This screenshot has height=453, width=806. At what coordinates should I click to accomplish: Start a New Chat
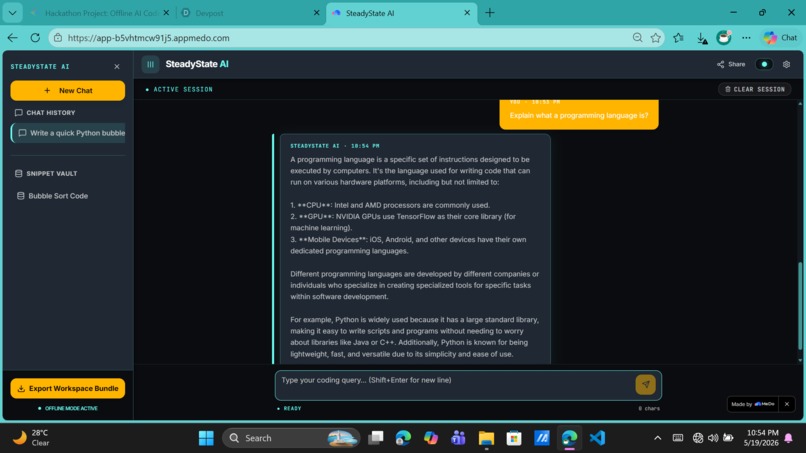click(x=67, y=90)
